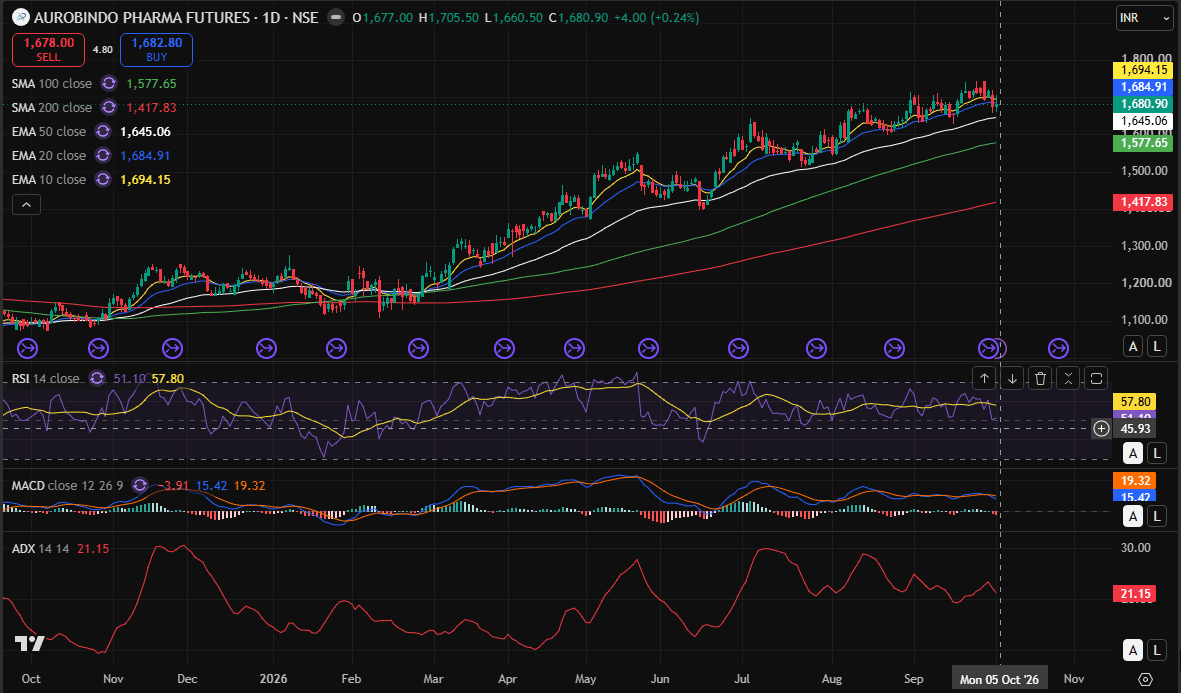Move the RSI pane down

point(1012,378)
